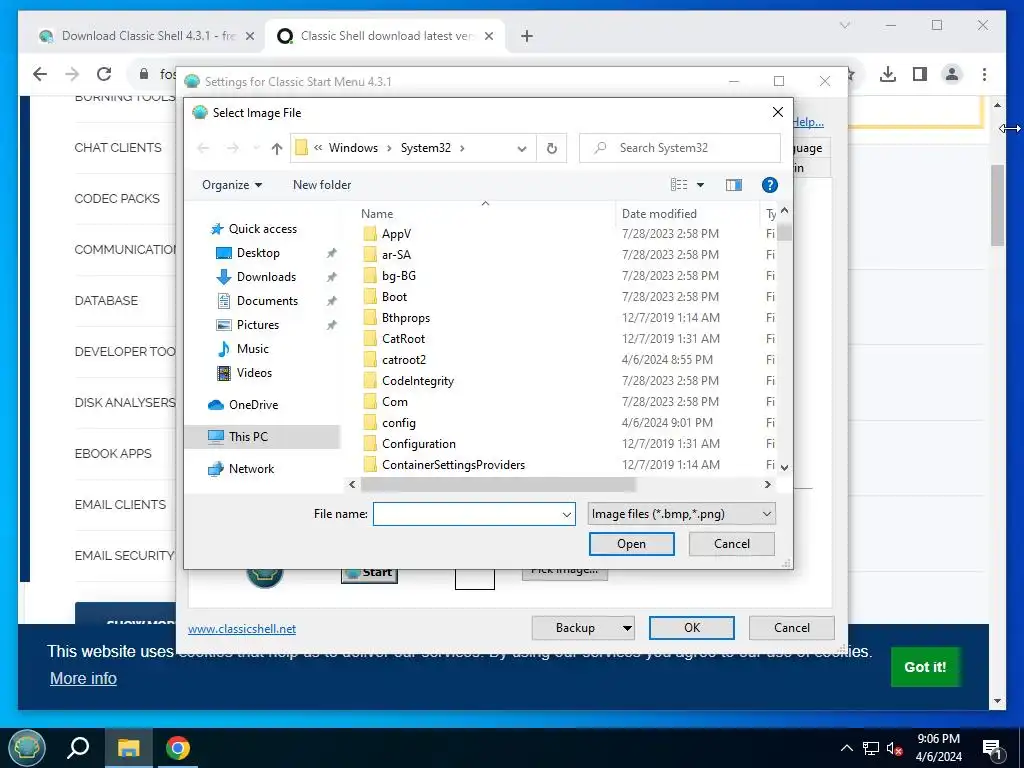Expand view options dropdown arrow
1024x768 pixels.
pos(700,185)
